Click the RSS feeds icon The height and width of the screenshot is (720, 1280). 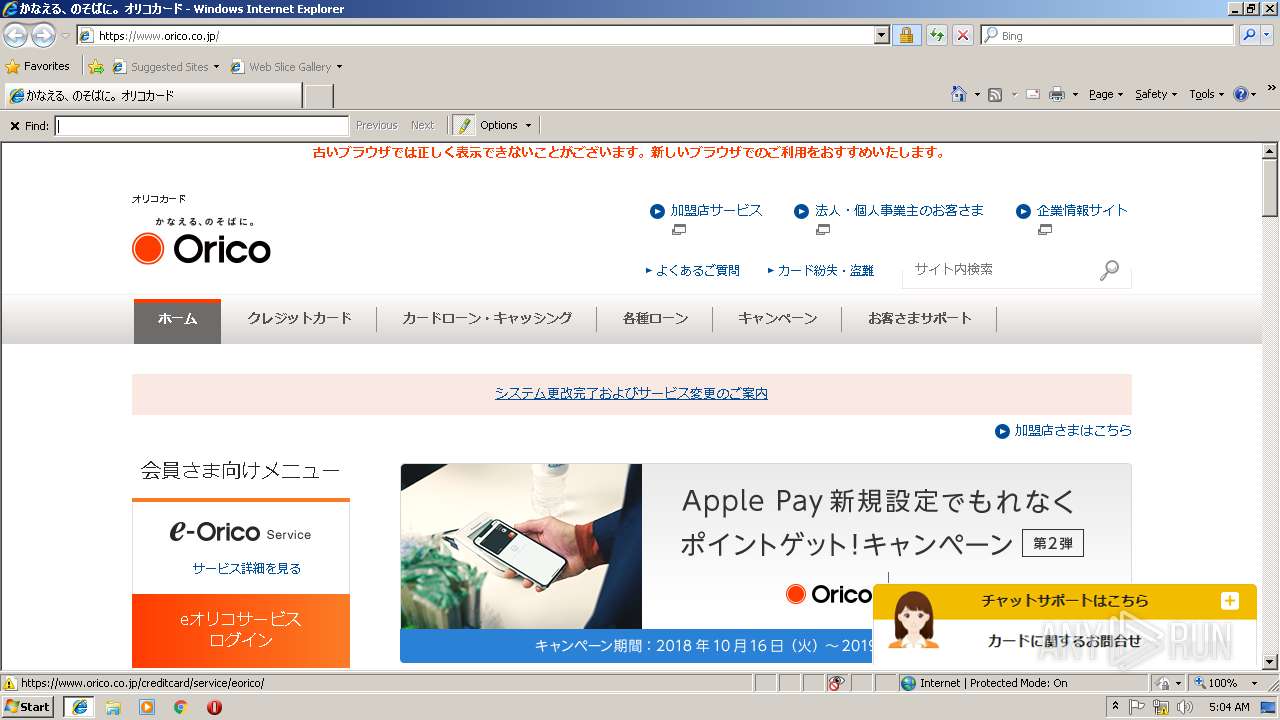point(995,94)
